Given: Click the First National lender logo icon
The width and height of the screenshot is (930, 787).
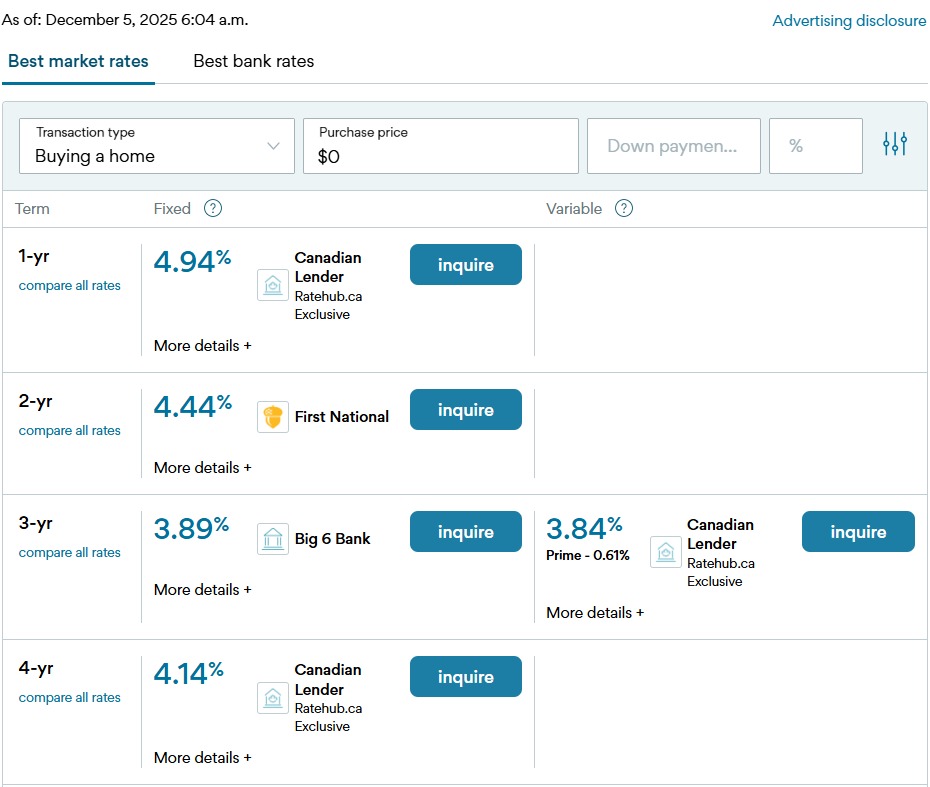Looking at the screenshot, I should [273, 417].
